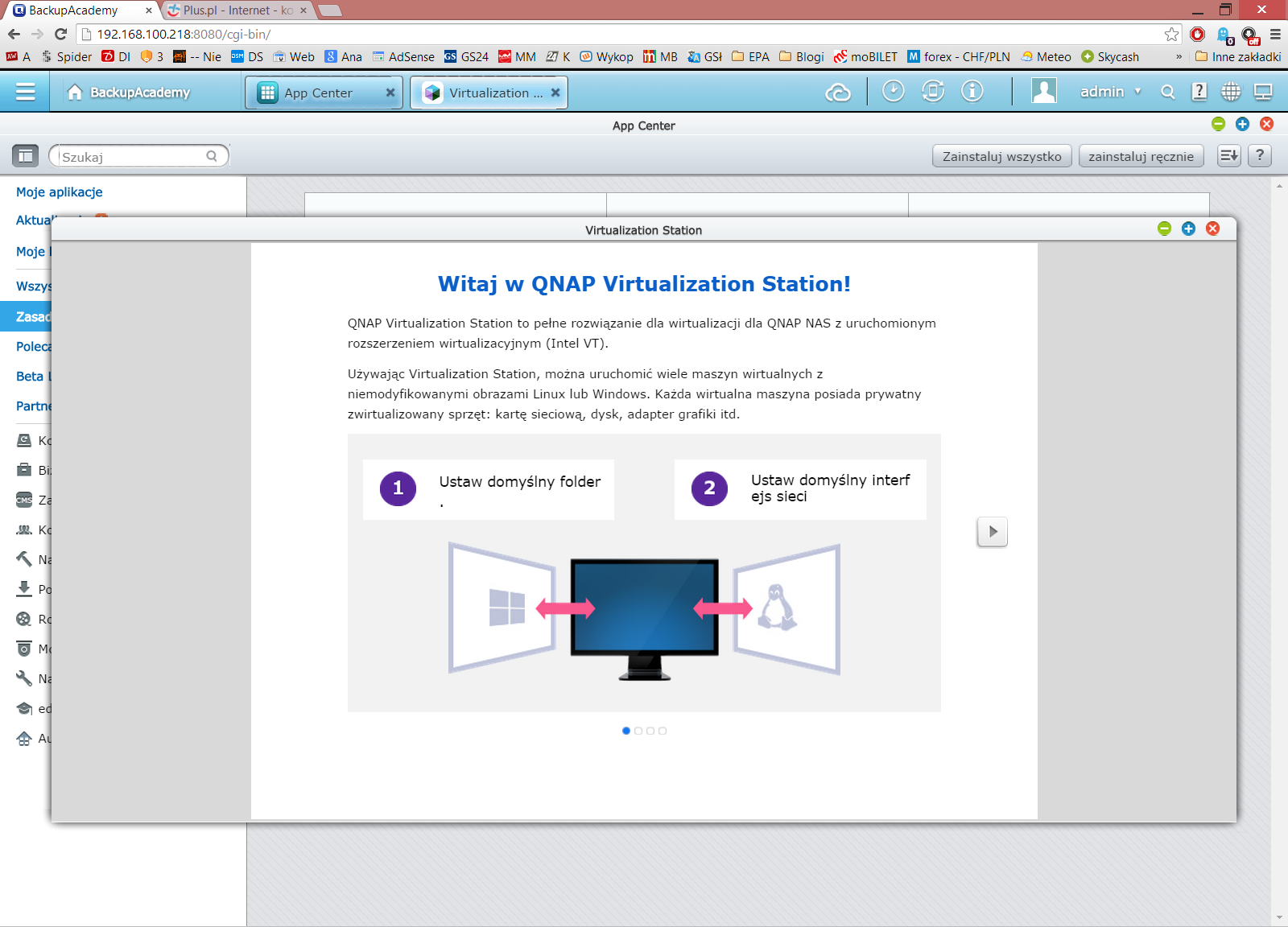Screen dimensions: 1288x927
Task: Open the Blogi bookmarks folder
Action: (802, 56)
